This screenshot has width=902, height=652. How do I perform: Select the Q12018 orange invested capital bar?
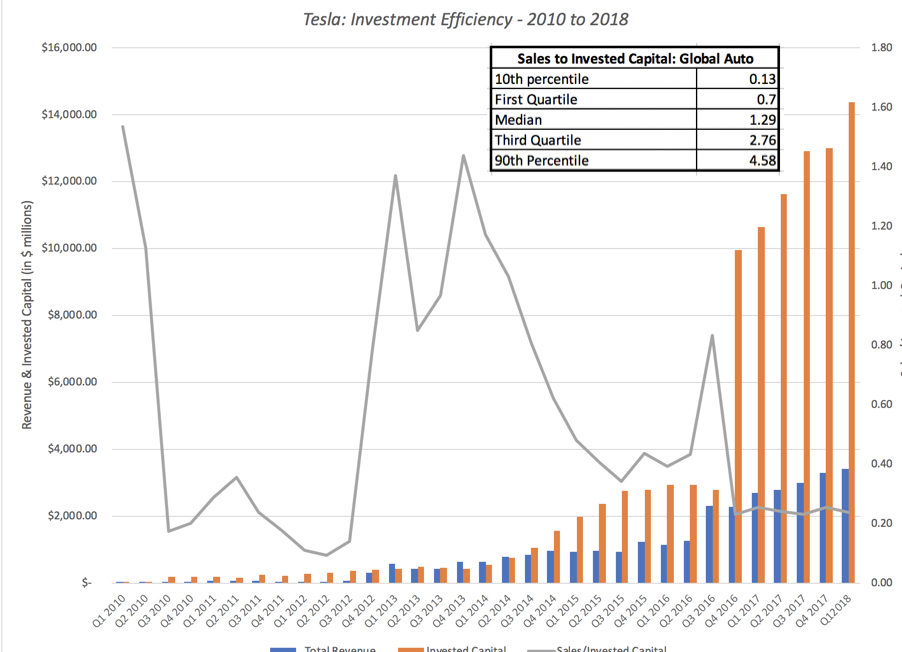852,342
